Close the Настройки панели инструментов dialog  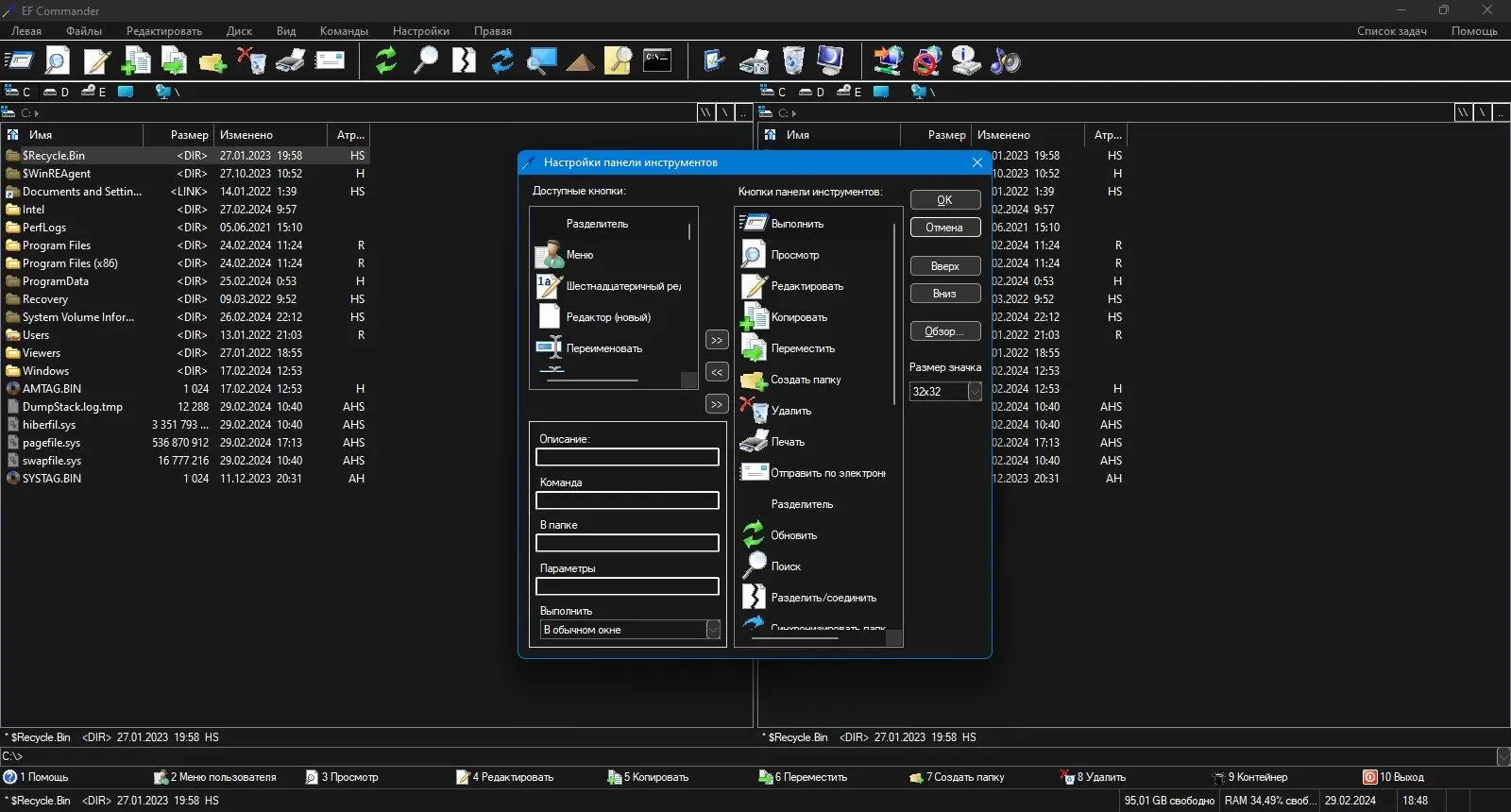[976, 162]
